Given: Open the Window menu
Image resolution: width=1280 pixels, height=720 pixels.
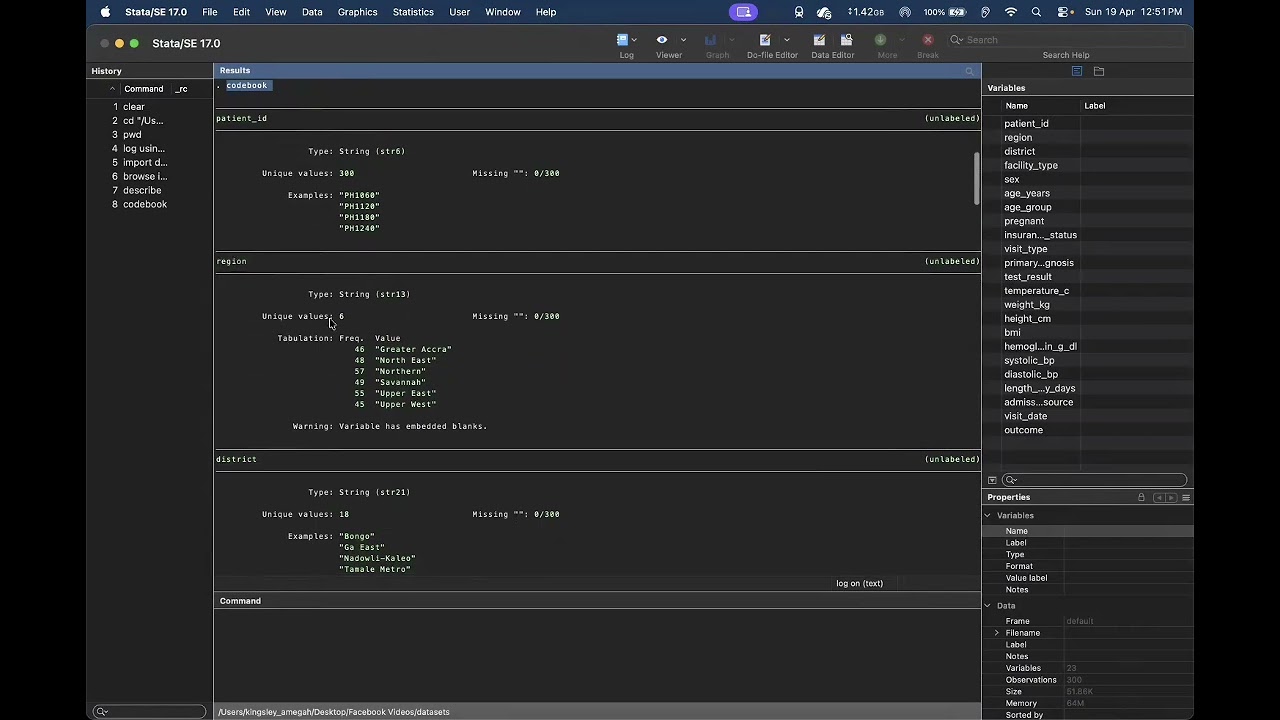Looking at the screenshot, I should point(503,12).
